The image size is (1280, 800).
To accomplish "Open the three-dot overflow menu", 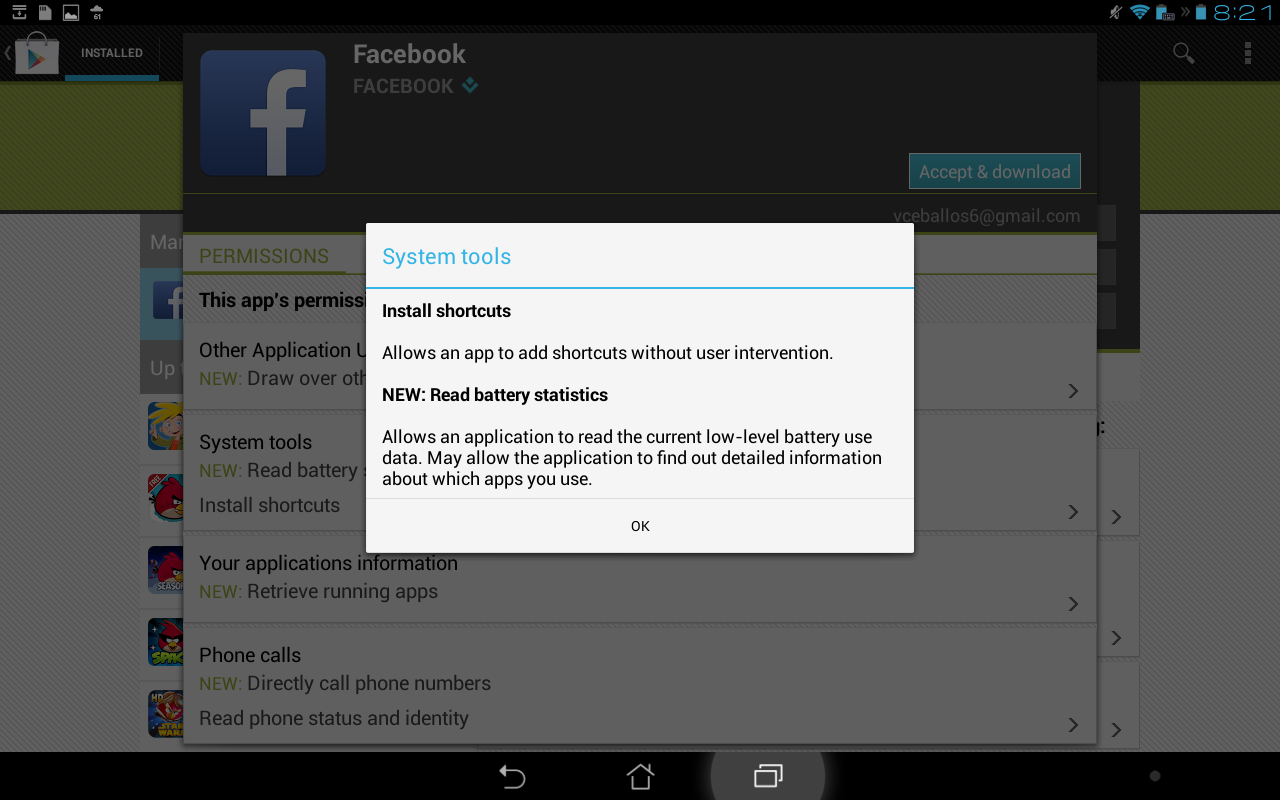I will [x=1248, y=53].
